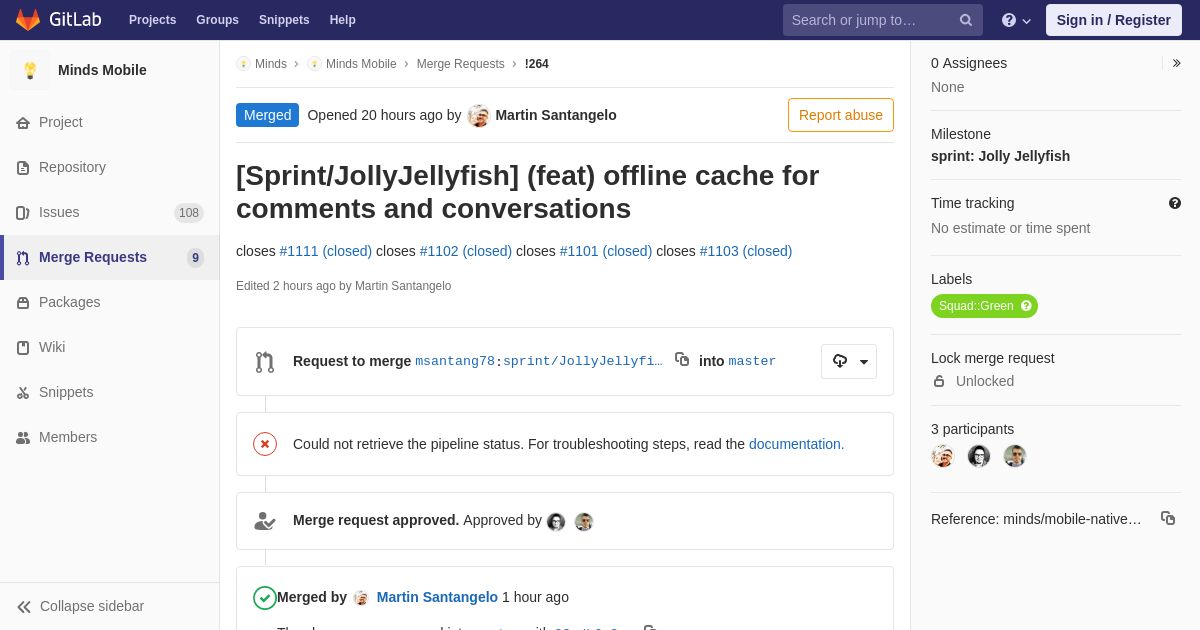Image resolution: width=1200 pixels, height=630 pixels.
Task: Click second participant avatar
Action: (x=979, y=456)
